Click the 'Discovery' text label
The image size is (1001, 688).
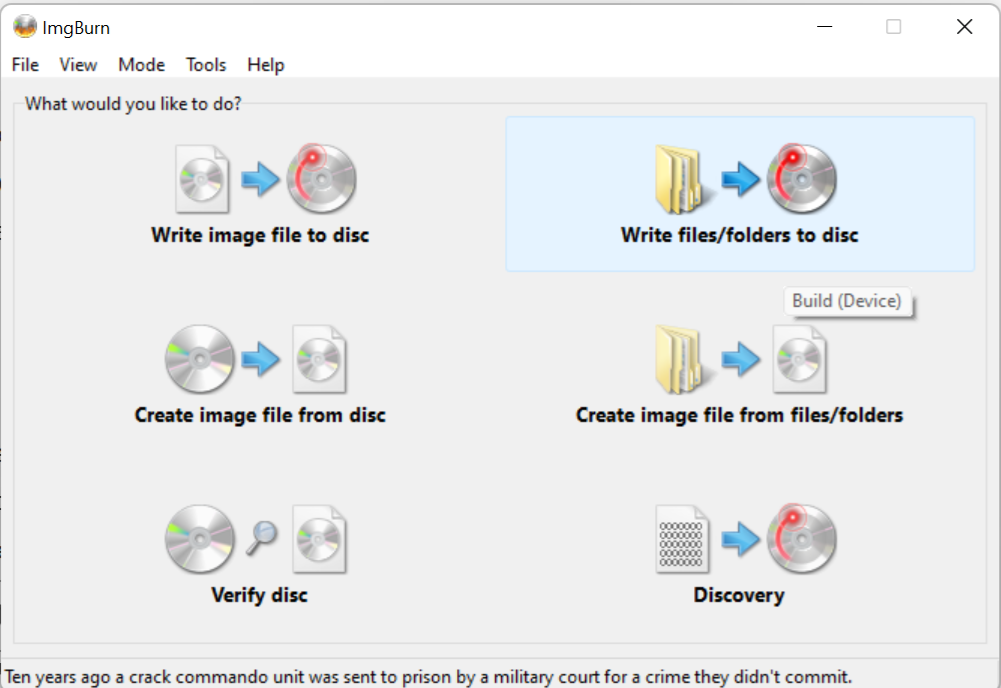739,595
